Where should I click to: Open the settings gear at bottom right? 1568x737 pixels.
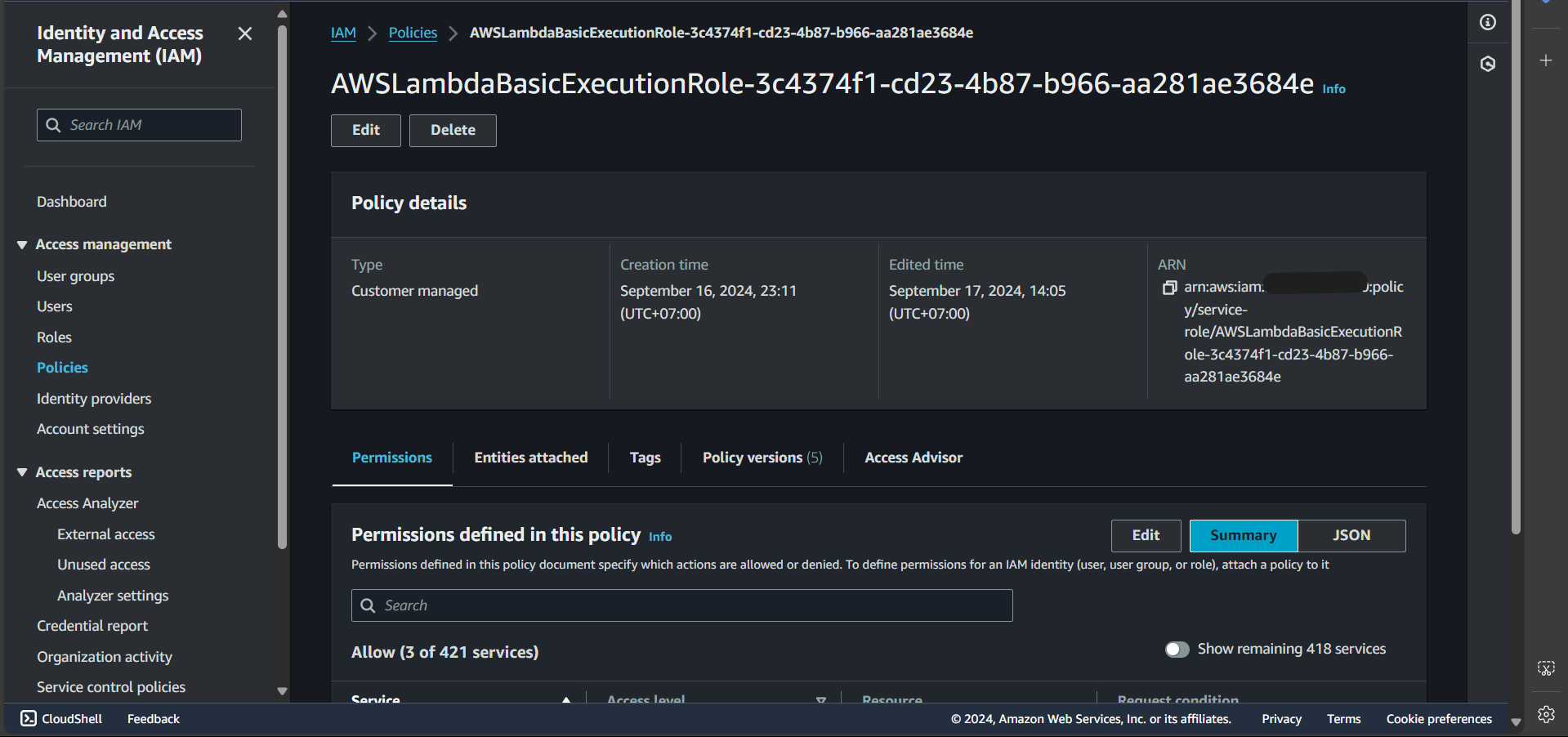1545,714
